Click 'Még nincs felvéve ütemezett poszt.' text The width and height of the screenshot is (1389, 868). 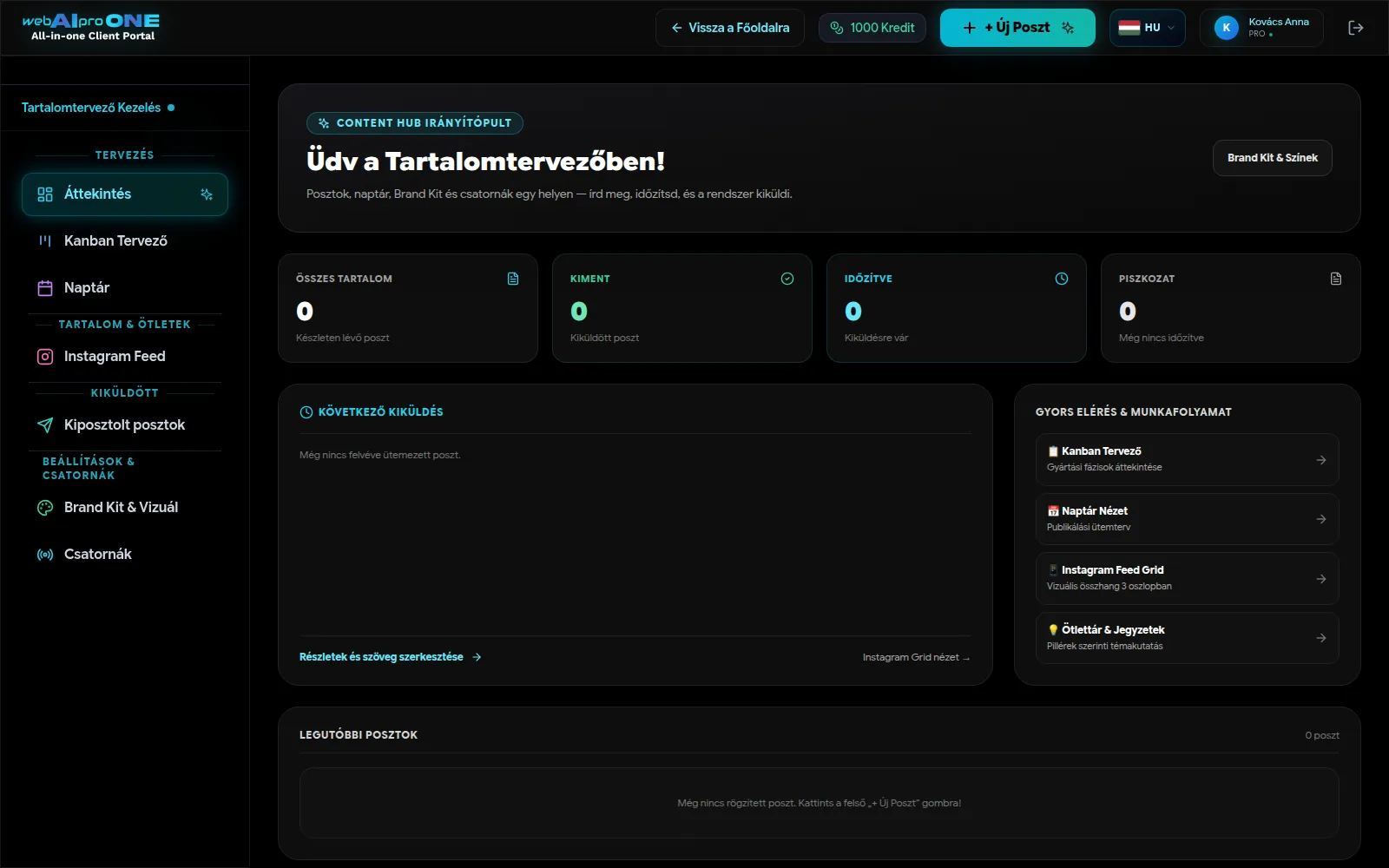click(380, 455)
